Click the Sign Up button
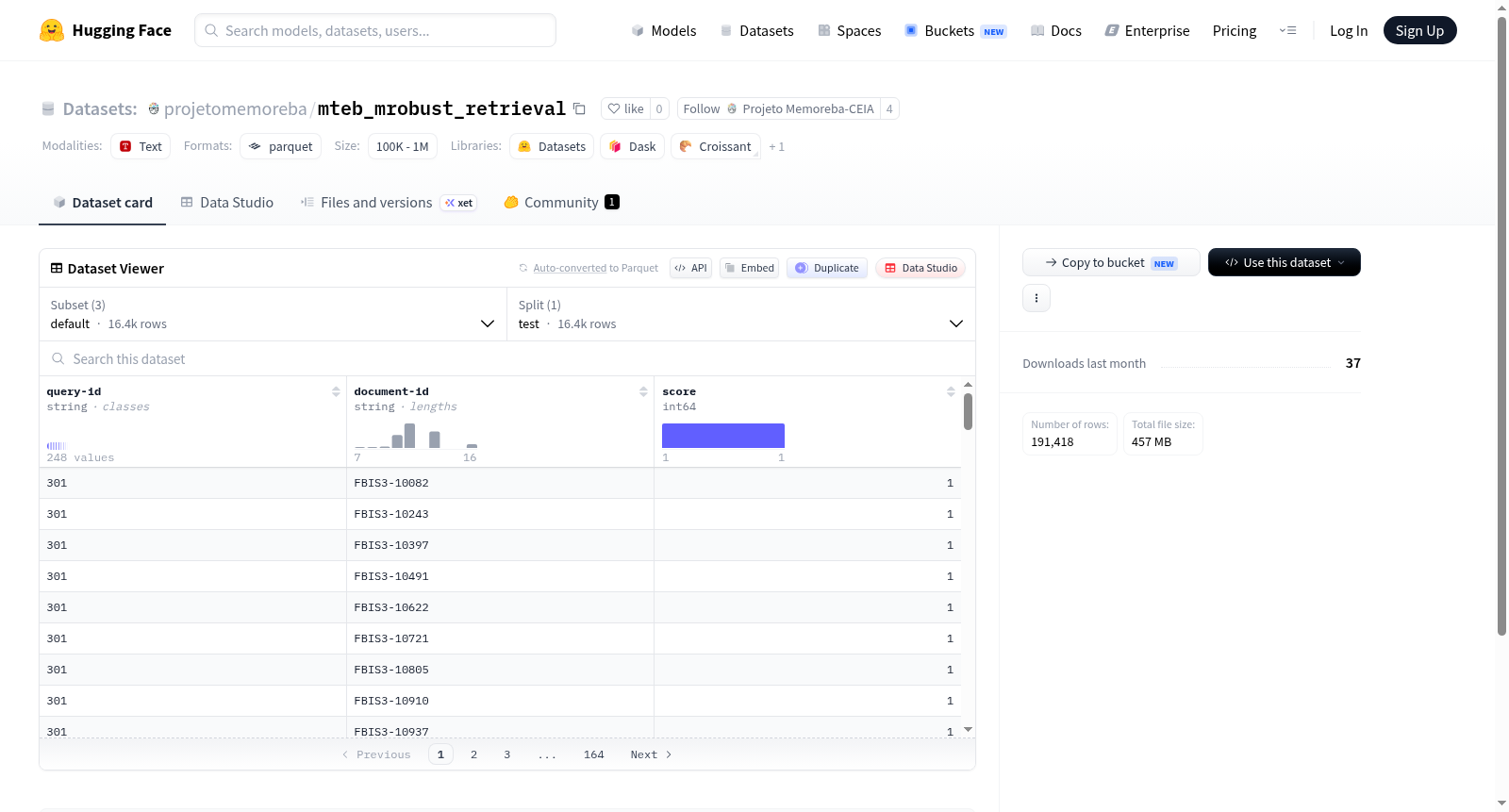This screenshot has width=1509, height=812. point(1419,30)
